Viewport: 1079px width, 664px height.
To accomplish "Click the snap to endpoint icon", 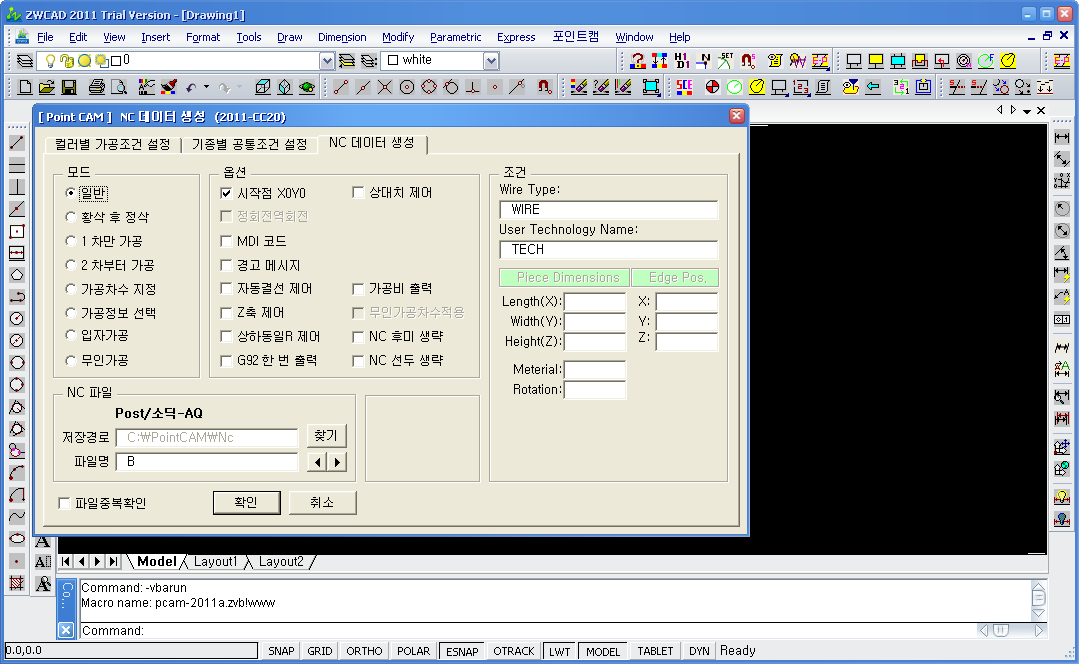I will [x=341, y=87].
